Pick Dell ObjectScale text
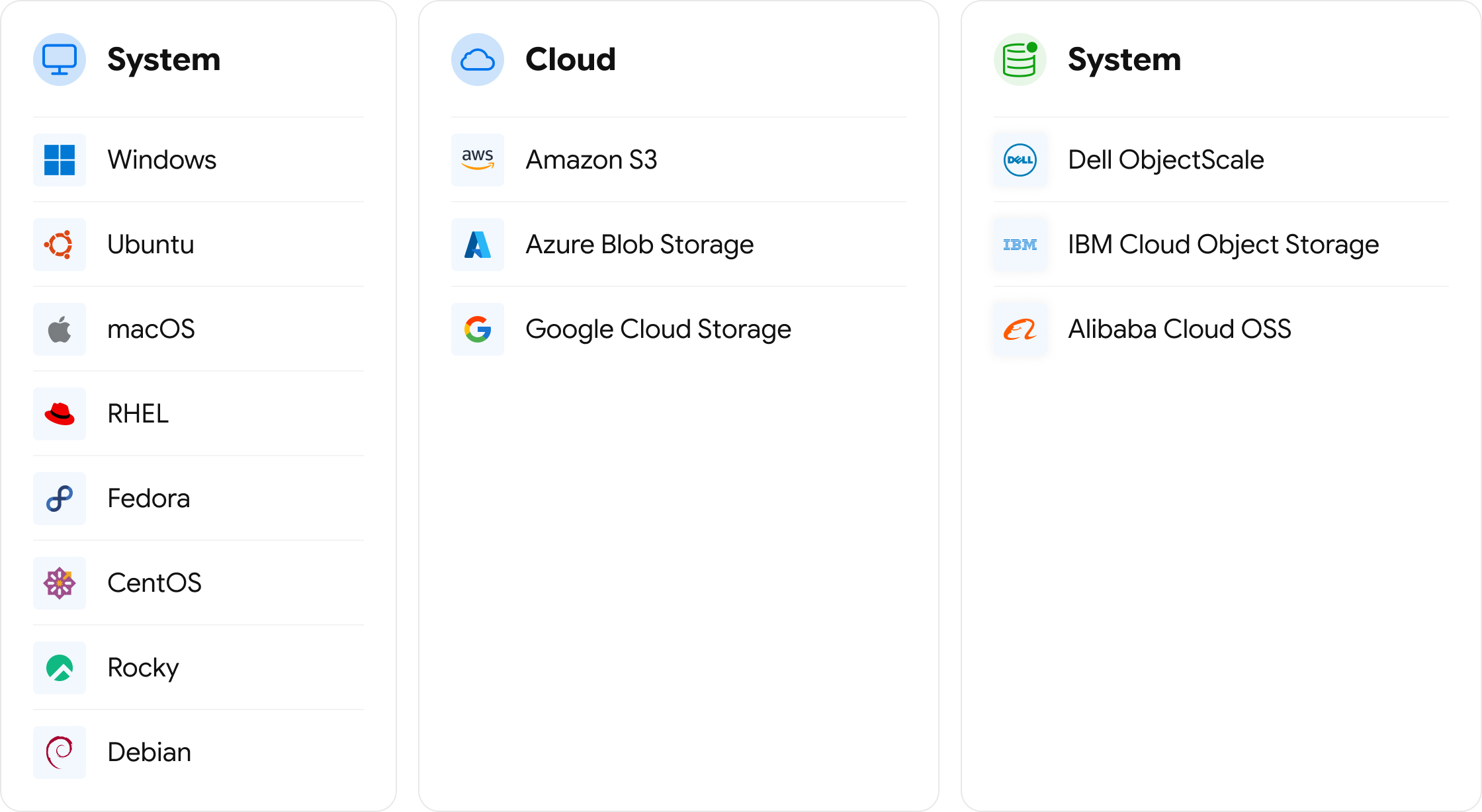 1166,160
